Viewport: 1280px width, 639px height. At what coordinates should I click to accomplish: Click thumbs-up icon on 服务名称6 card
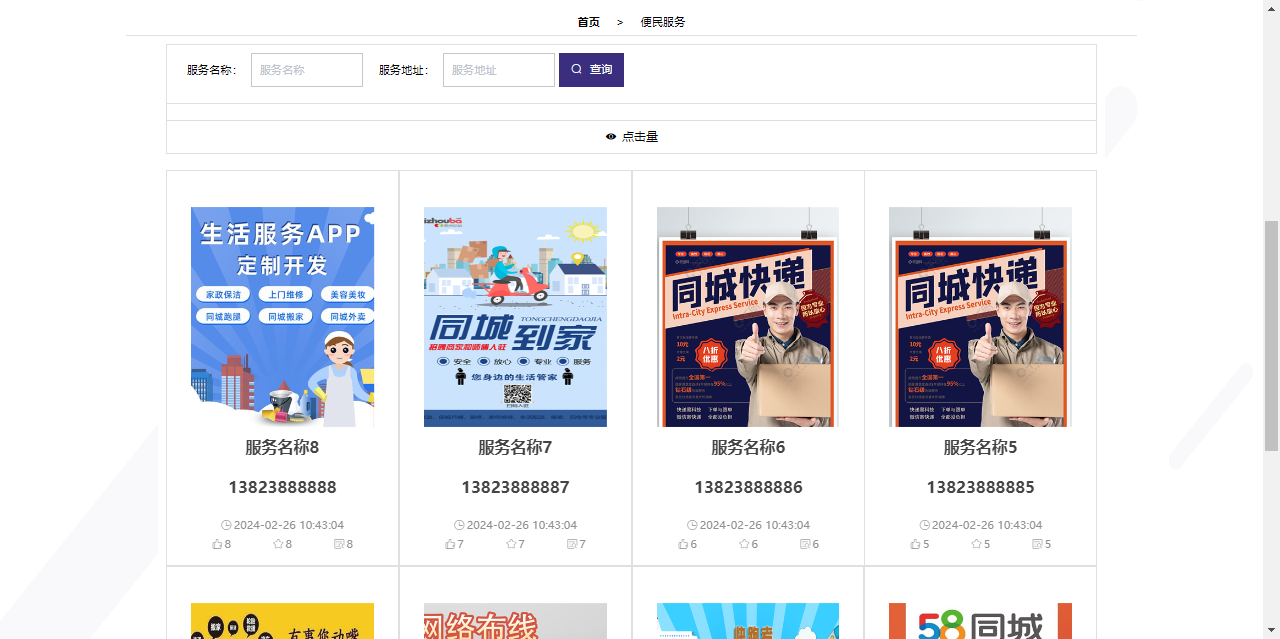pos(683,544)
